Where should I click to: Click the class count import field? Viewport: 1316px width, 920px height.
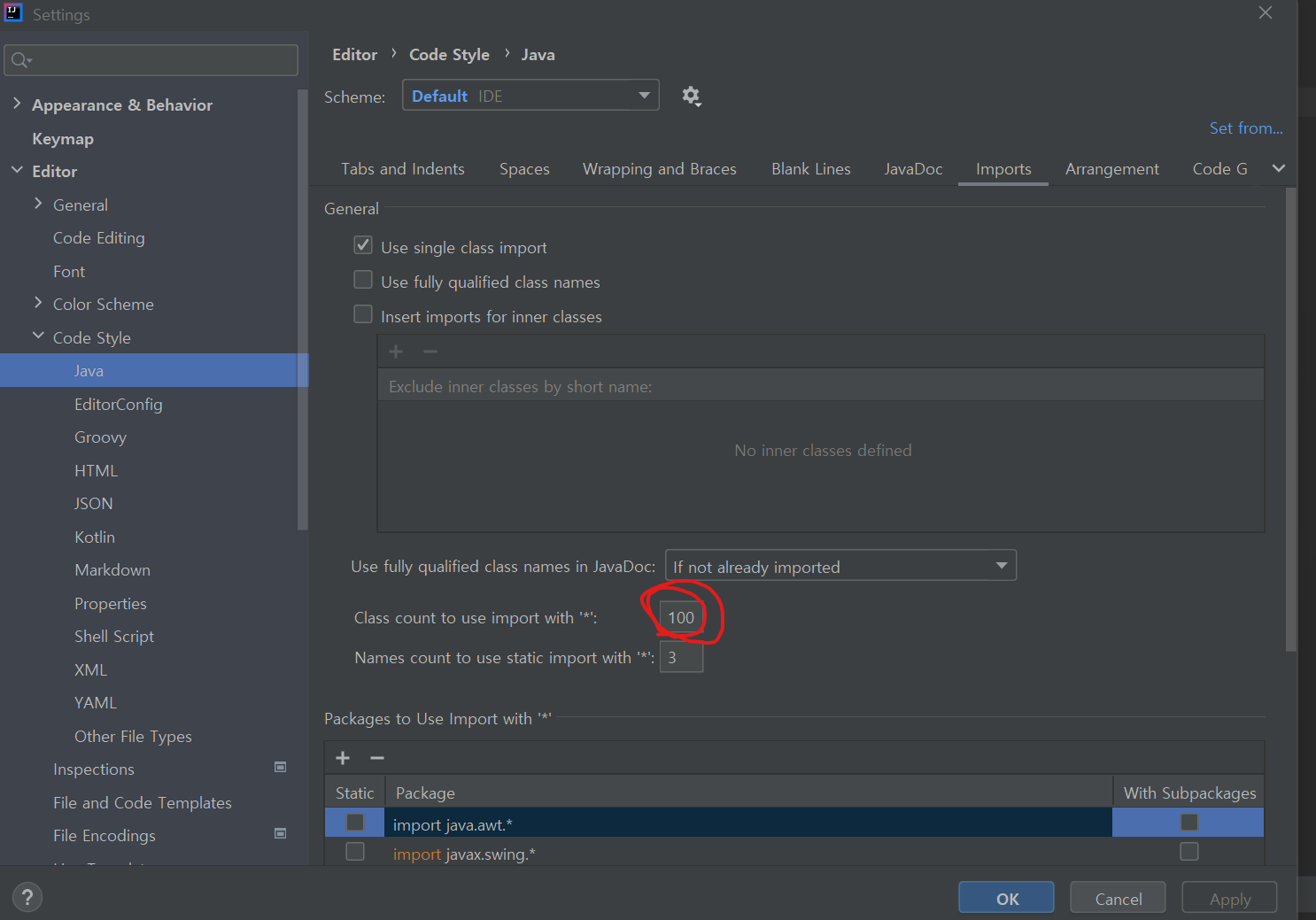pyautogui.click(x=682, y=617)
